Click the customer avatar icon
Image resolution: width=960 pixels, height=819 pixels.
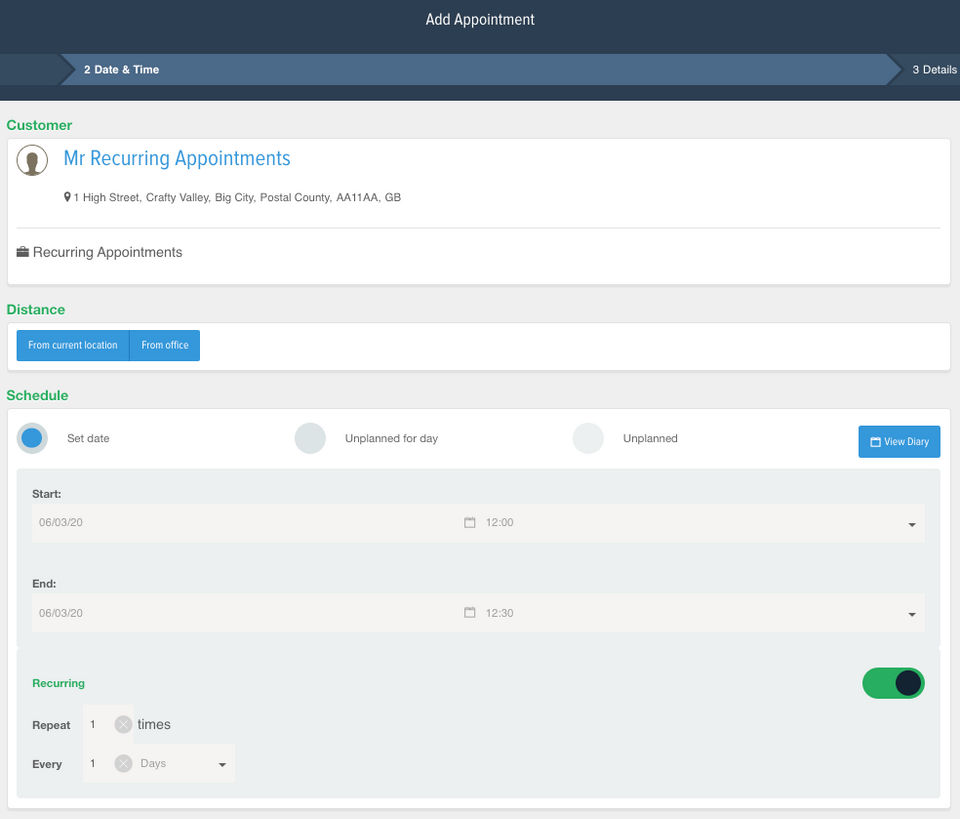[x=32, y=160]
